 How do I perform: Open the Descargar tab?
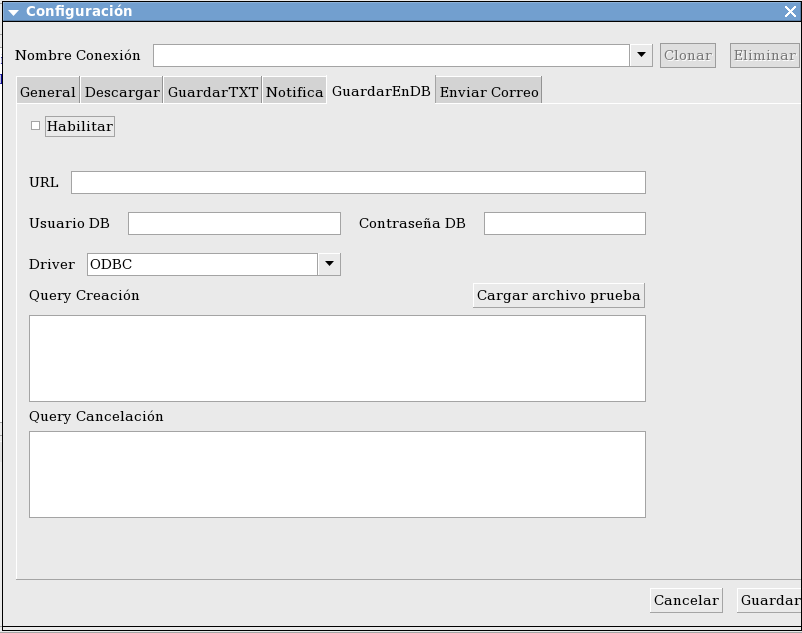point(122,92)
